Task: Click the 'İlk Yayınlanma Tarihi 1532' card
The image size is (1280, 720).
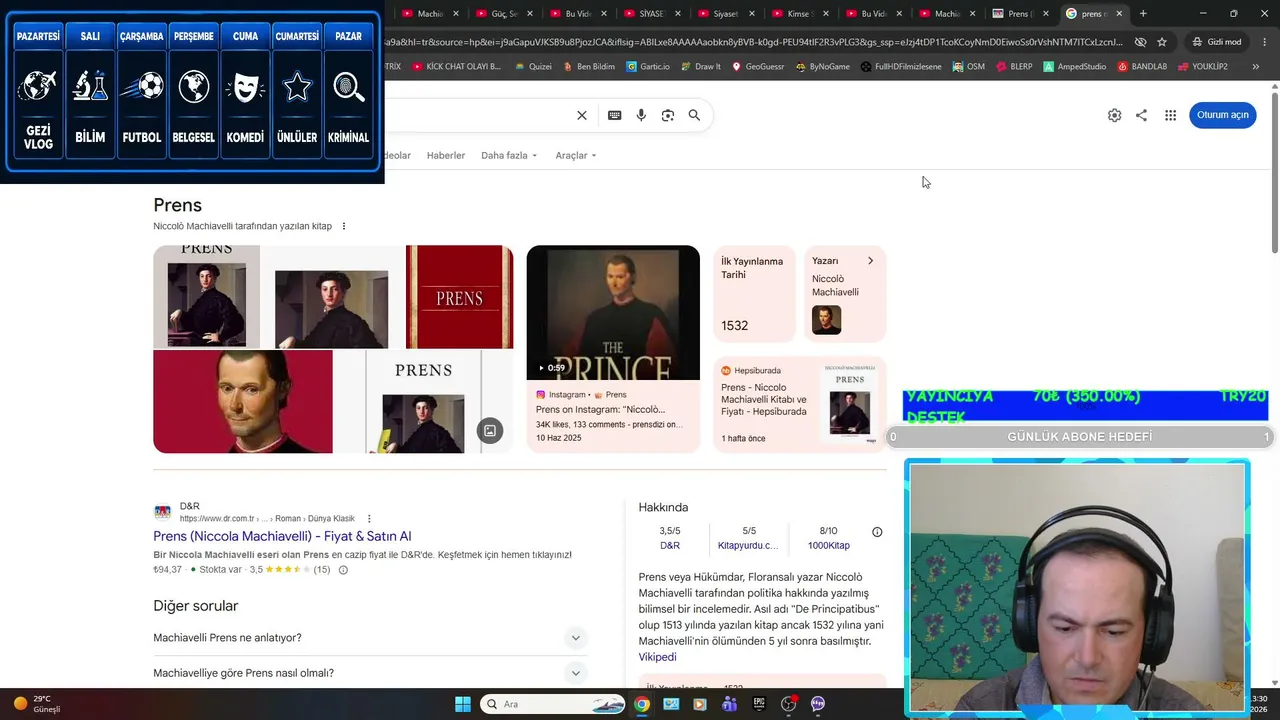Action: [754, 293]
